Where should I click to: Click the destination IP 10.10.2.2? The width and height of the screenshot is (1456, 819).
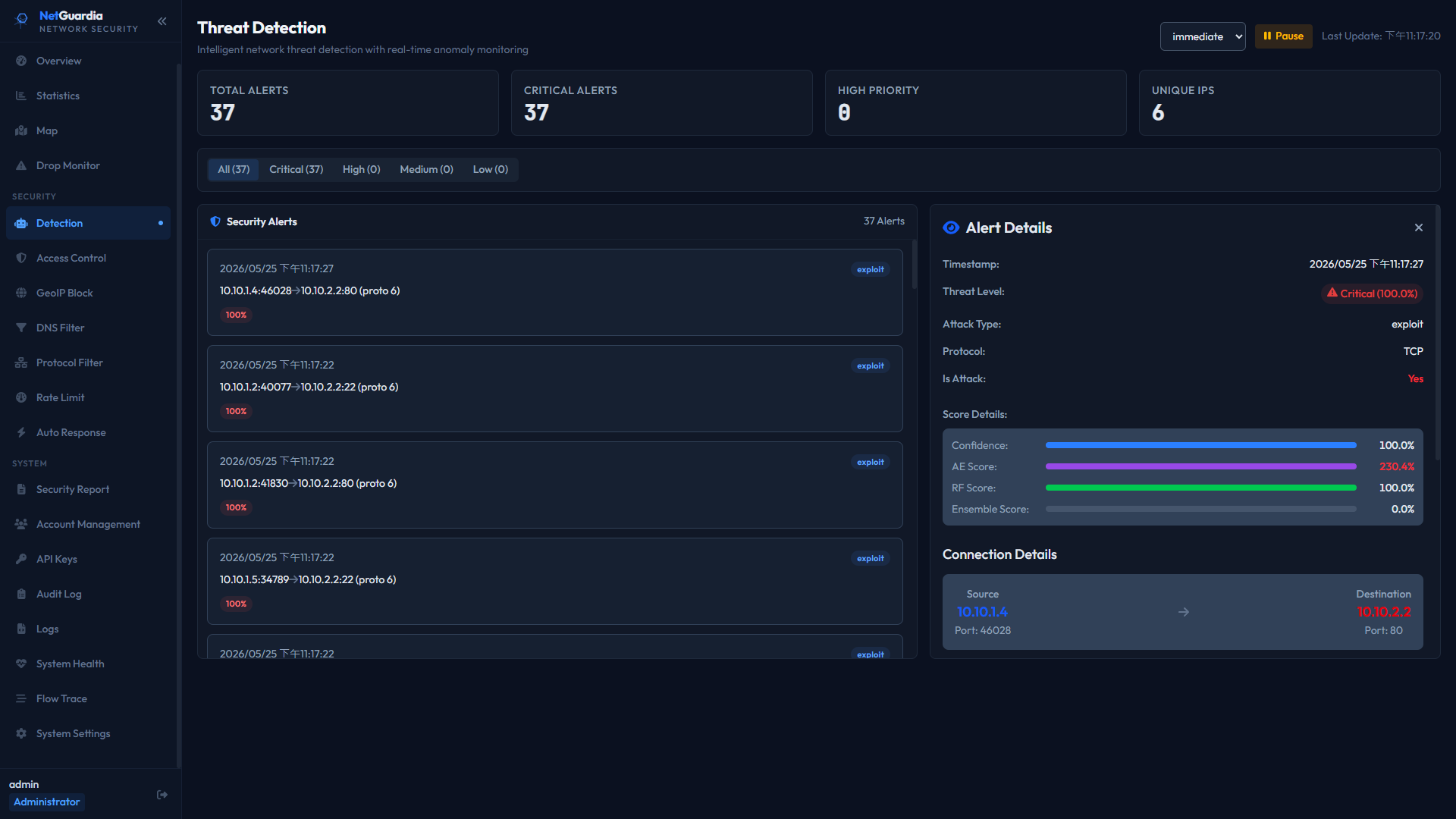[1384, 612]
